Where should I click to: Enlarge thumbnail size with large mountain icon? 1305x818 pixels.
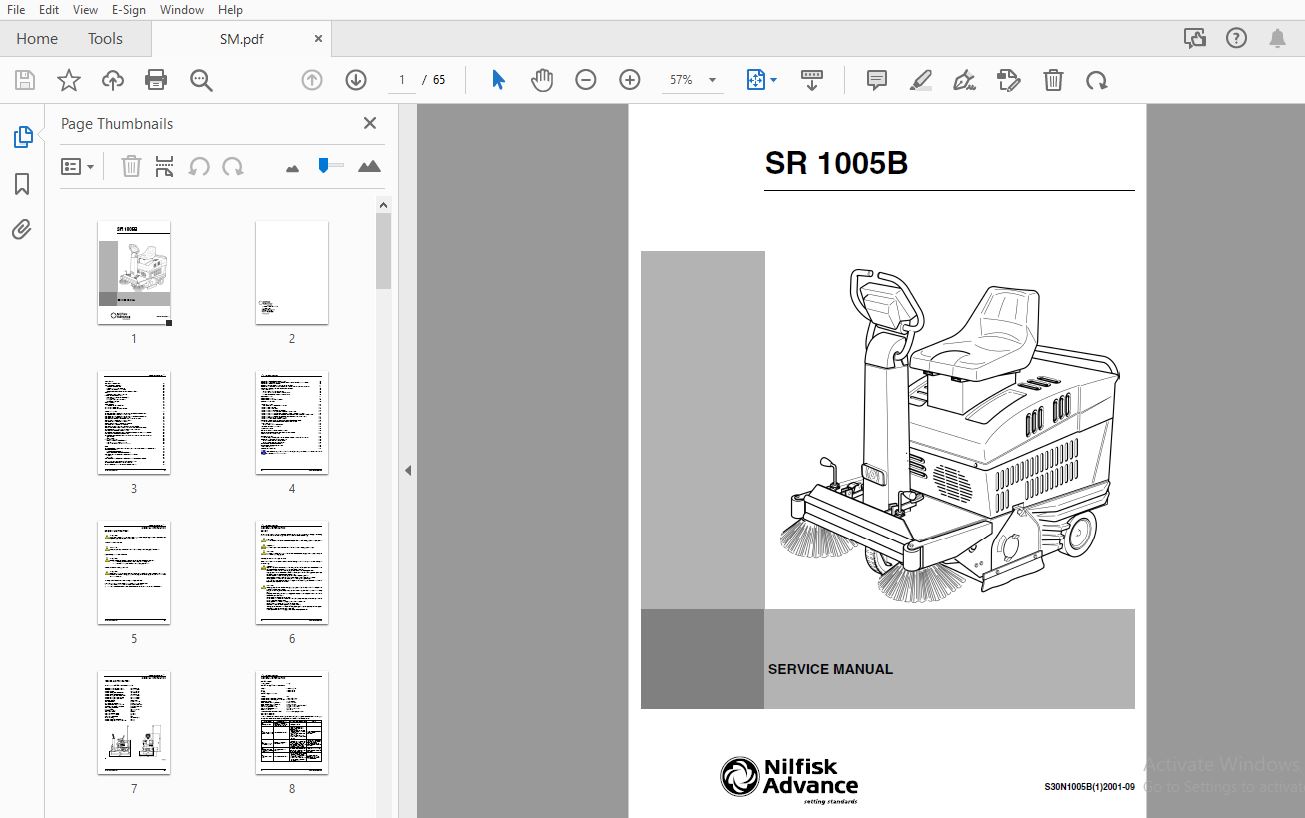(369, 166)
